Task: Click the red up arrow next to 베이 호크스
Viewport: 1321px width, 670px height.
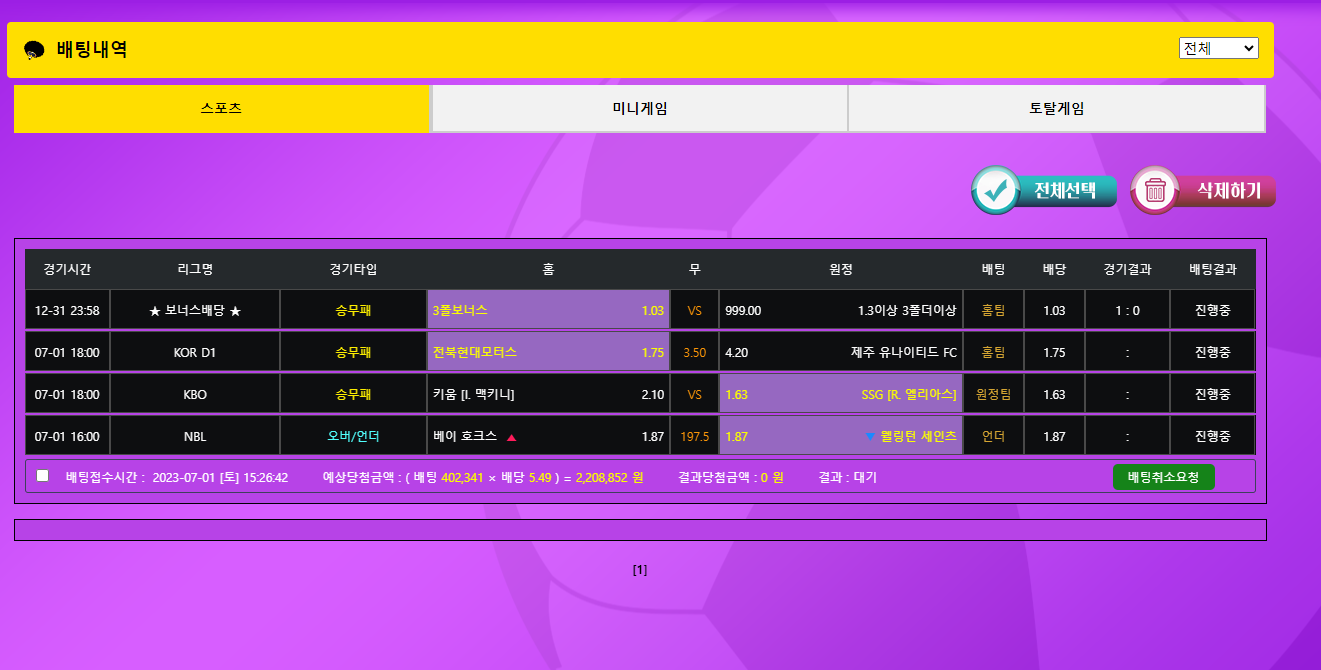Action: click(511, 437)
